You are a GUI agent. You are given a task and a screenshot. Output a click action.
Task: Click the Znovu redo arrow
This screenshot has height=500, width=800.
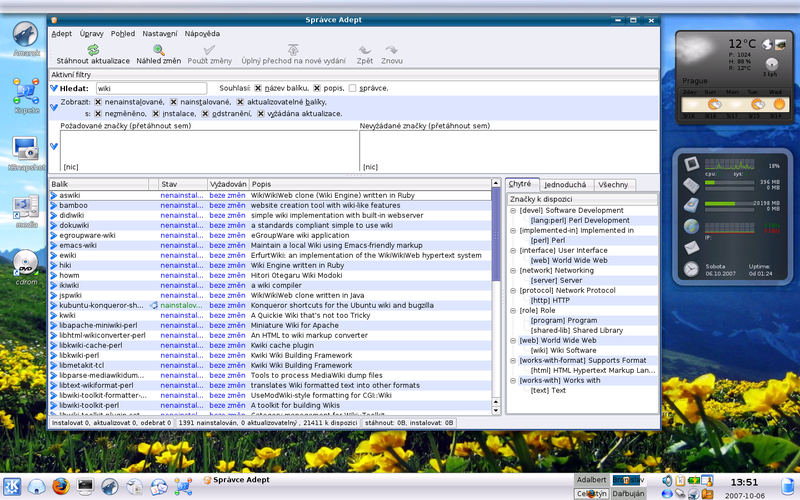391,49
